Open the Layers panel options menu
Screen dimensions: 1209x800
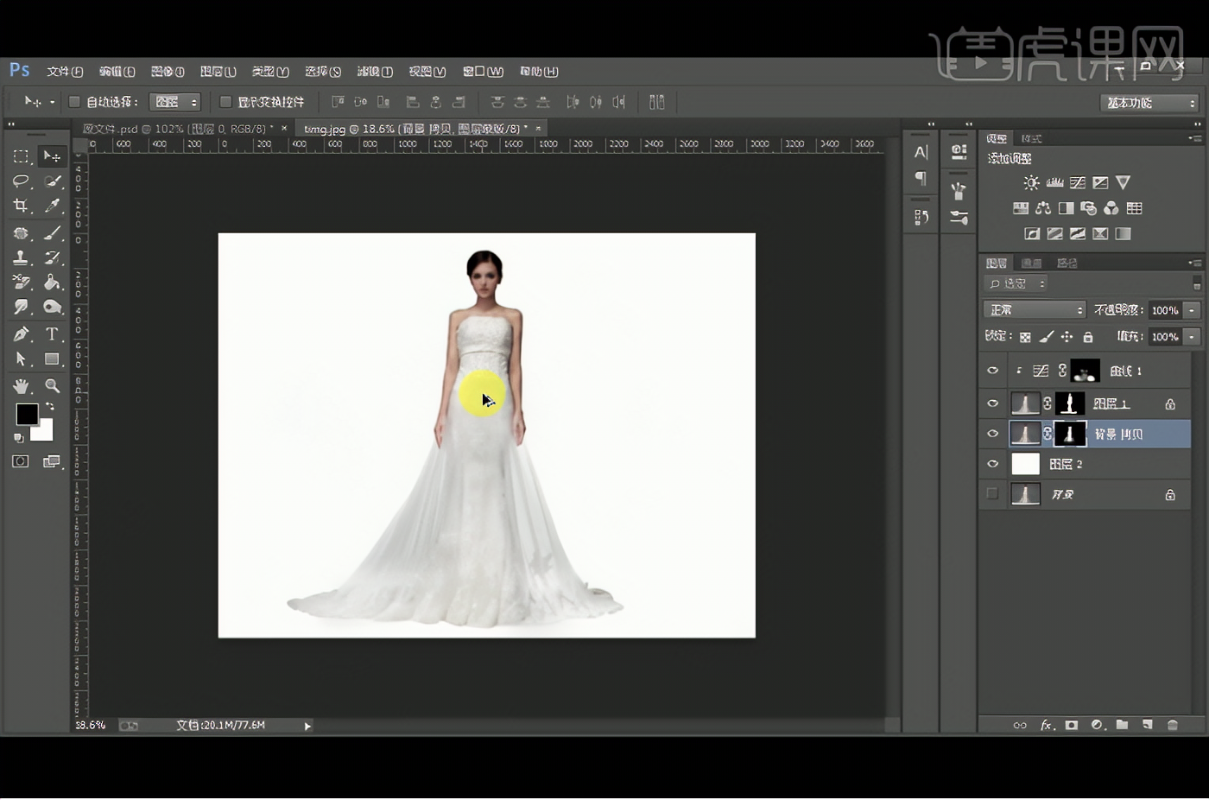(1195, 263)
